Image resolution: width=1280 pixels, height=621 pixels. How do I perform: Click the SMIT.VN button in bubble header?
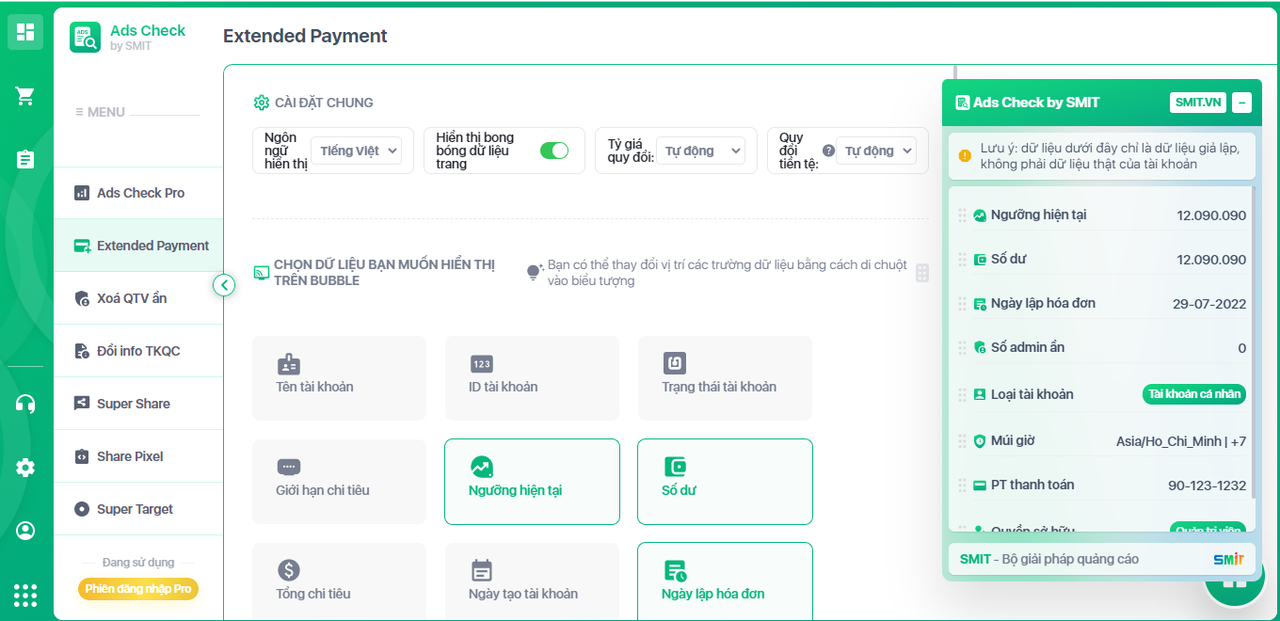click(1197, 102)
